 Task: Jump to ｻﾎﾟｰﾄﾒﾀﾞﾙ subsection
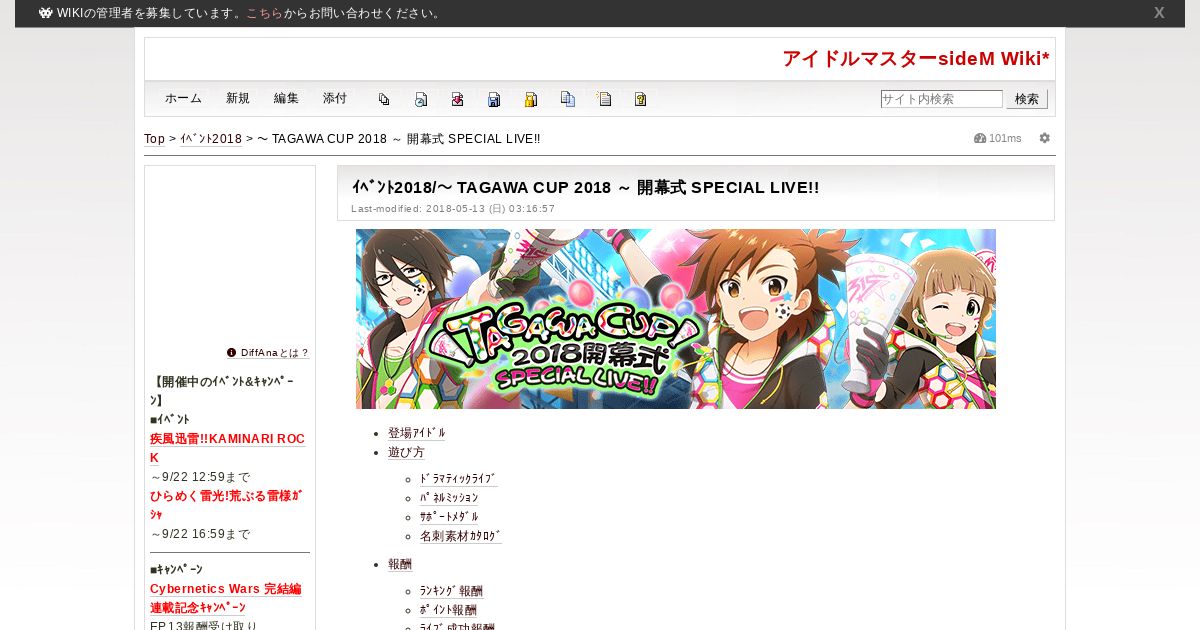449,517
